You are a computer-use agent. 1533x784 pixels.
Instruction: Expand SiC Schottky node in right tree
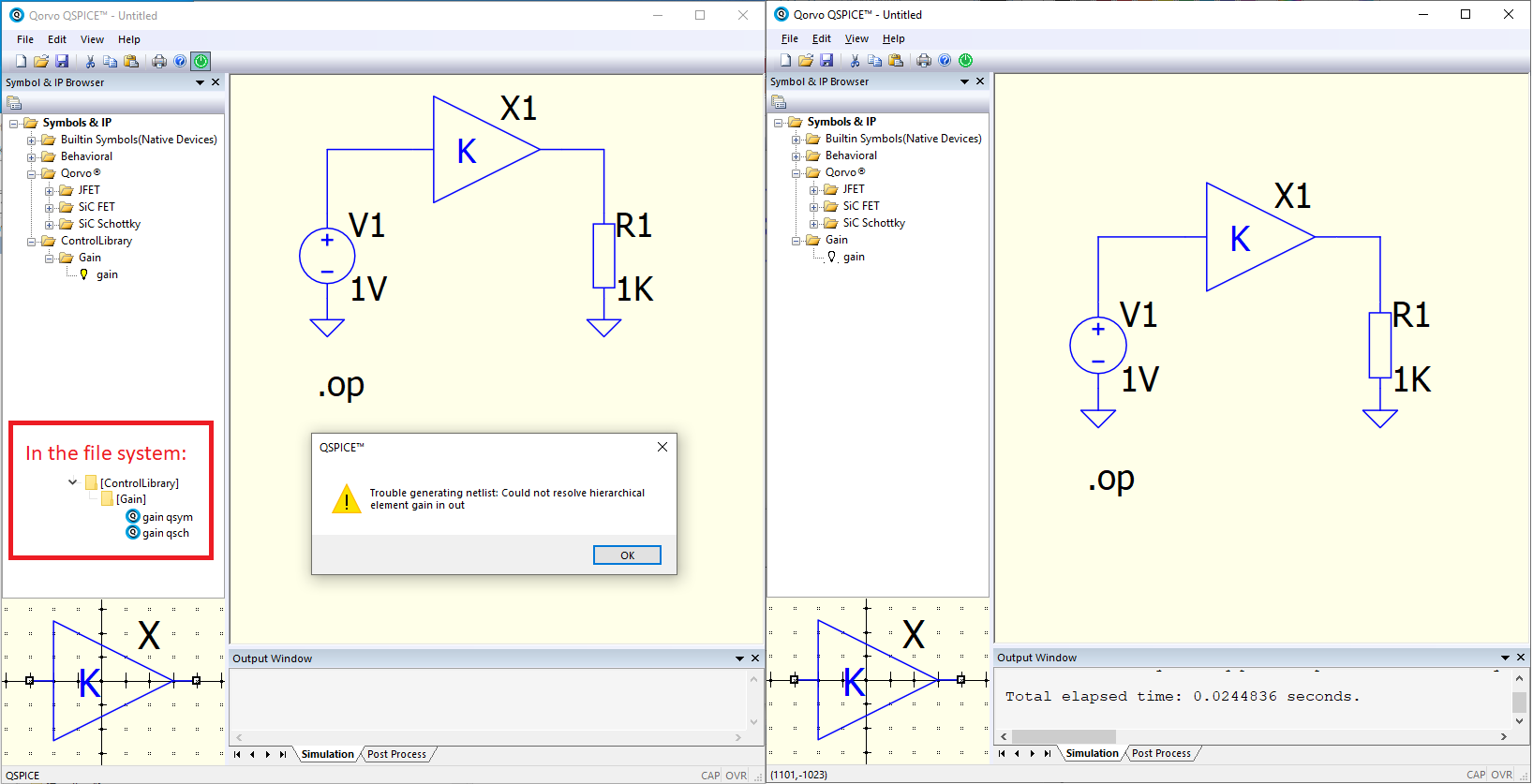point(813,224)
